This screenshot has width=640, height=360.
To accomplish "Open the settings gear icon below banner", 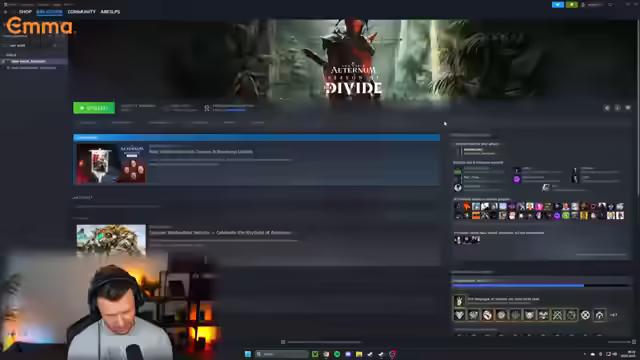I will click(607, 108).
